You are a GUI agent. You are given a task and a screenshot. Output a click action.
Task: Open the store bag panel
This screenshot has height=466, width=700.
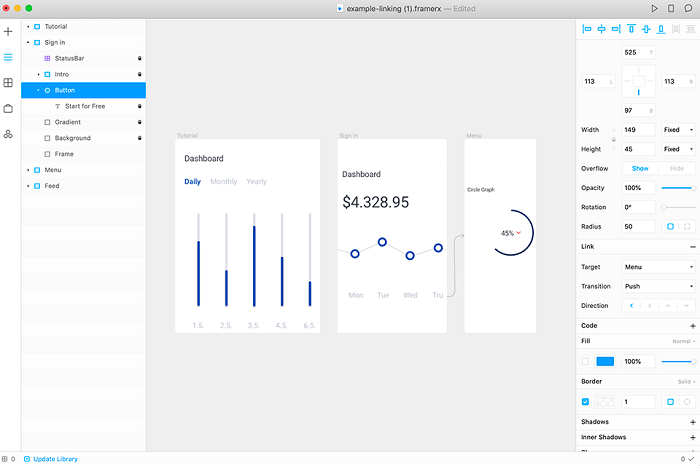click(8, 108)
